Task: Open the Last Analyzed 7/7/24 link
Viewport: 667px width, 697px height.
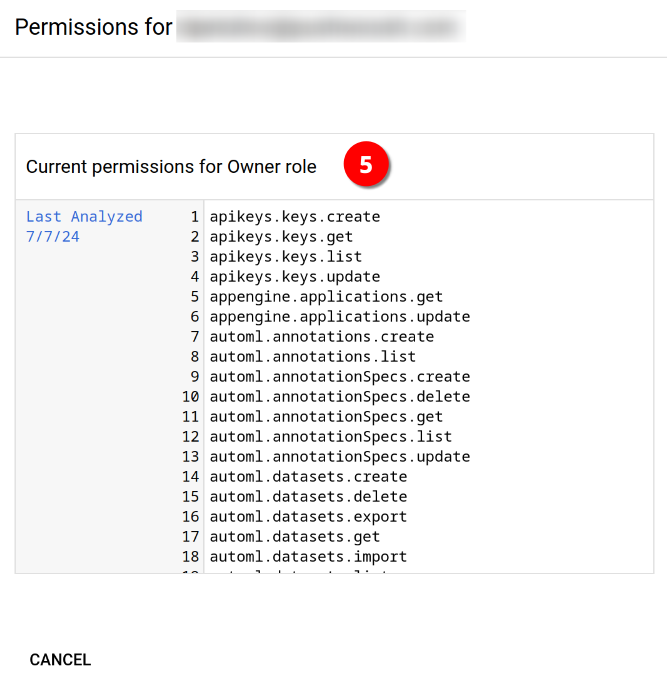Action: click(x=84, y=226)
